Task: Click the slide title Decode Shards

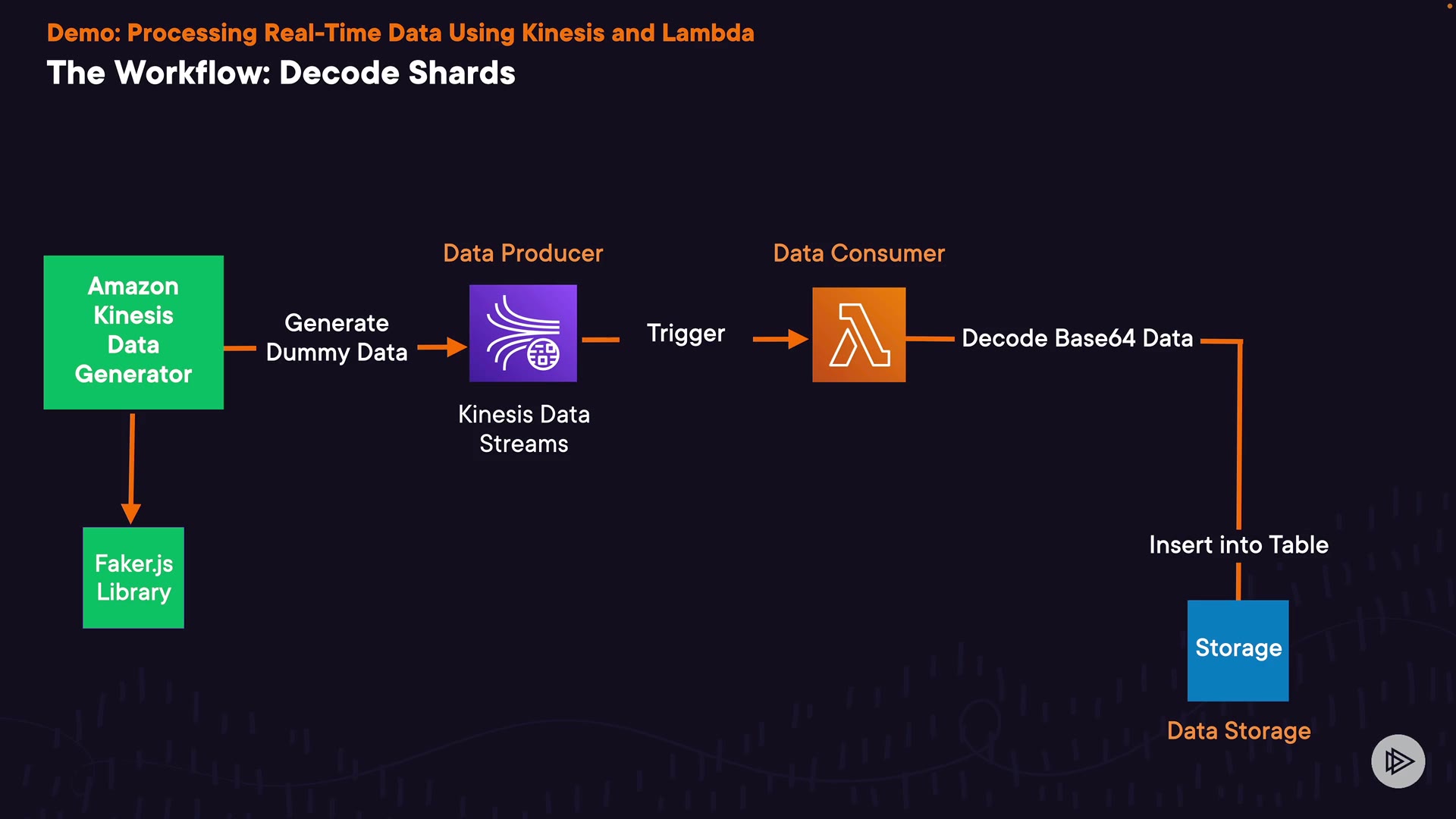Action: point(281,73)
